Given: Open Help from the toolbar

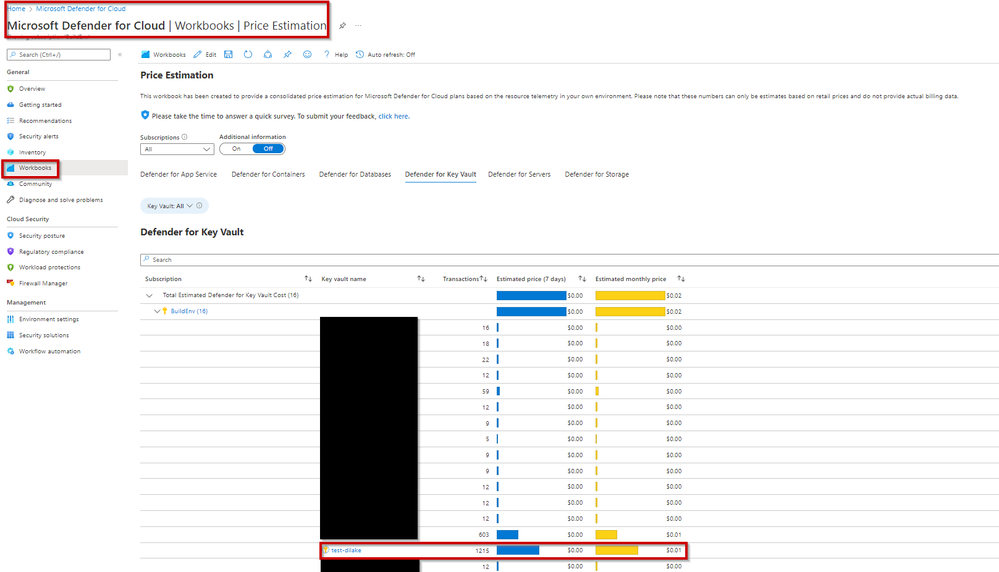Looking at the screenshot, I should (336, 55).
